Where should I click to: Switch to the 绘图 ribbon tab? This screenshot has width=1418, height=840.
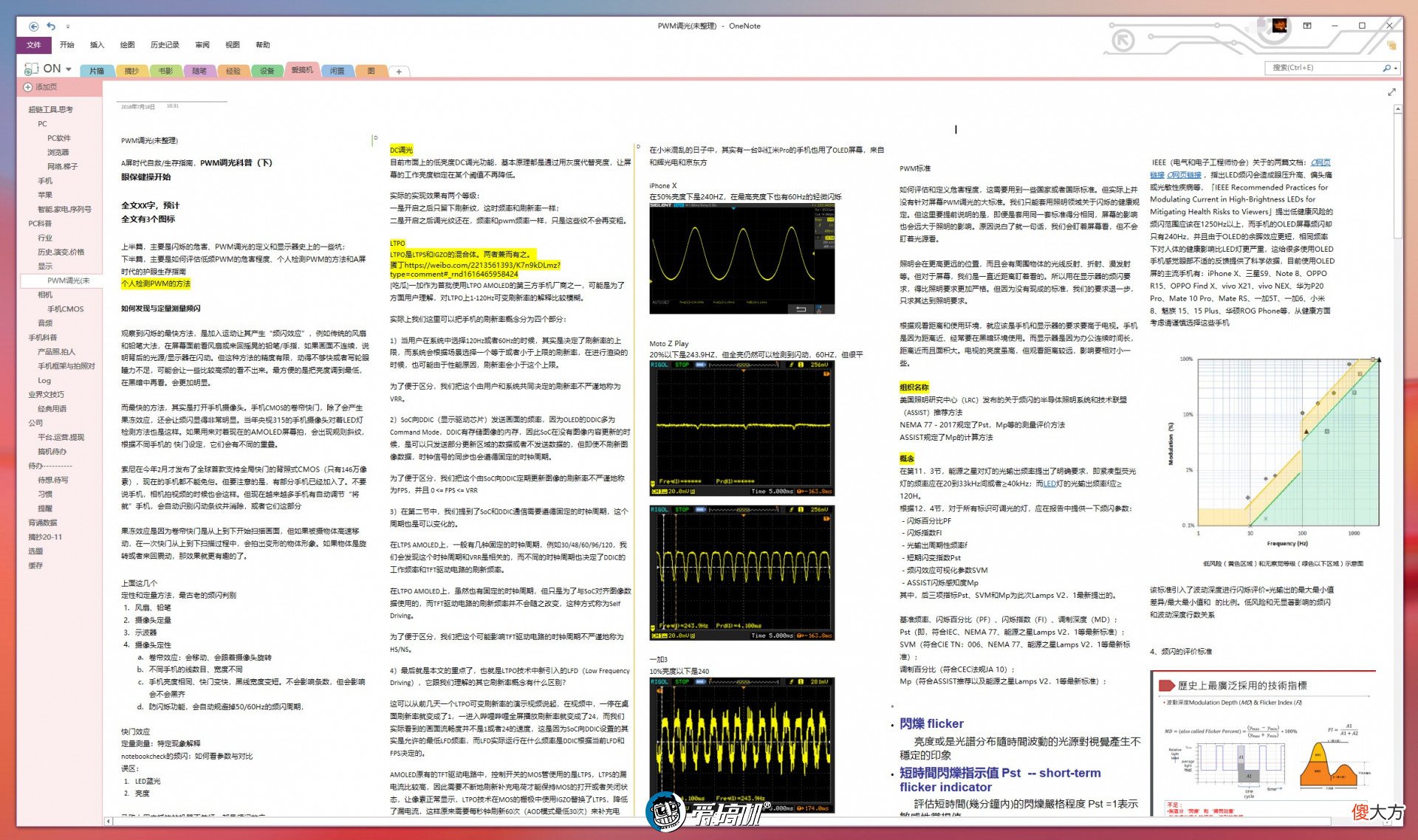pyautogui.click(x=127, y=45)
